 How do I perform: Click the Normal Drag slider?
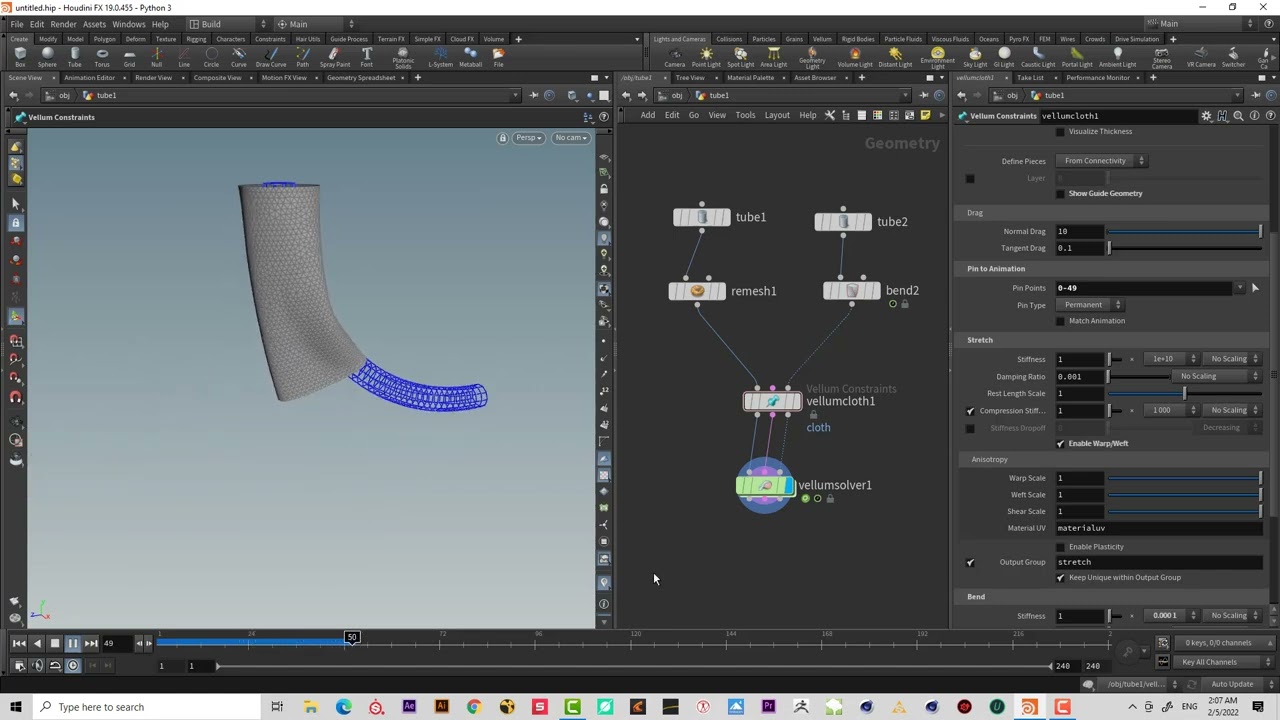pyautogui.click(x=1185, y=232)
